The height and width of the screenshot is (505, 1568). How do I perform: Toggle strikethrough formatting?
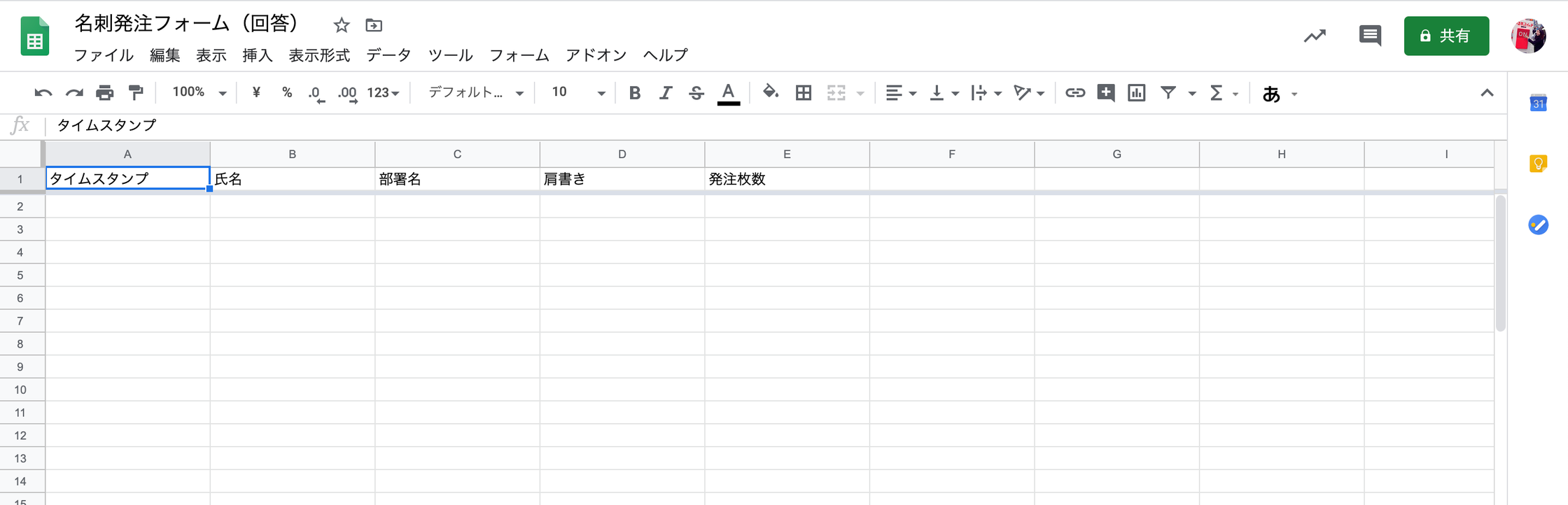[696, 92]
